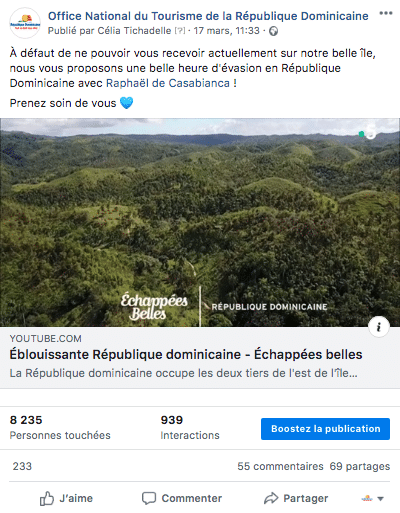Open the Célia Tichadelle publisher link
Viewport: 400px width, 513px height.
tap(134, 31)
